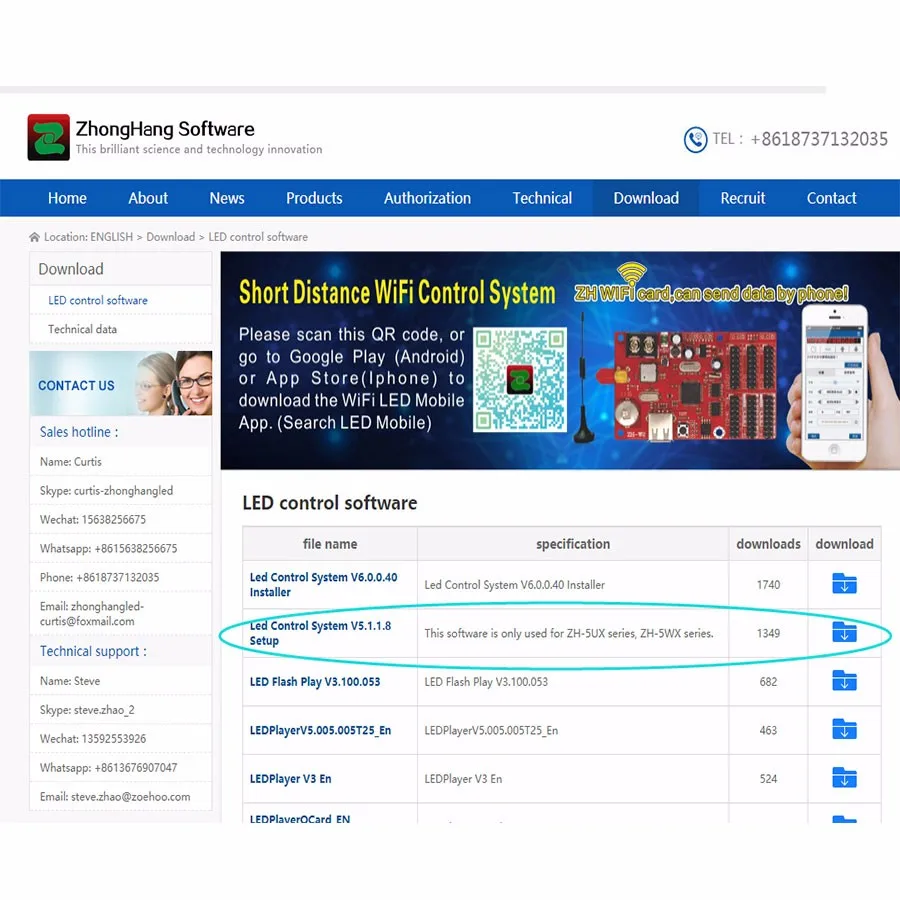Screen dimensions: 900x900
Task: Click the ZhongHang Software site title
Action: point(165,129)
